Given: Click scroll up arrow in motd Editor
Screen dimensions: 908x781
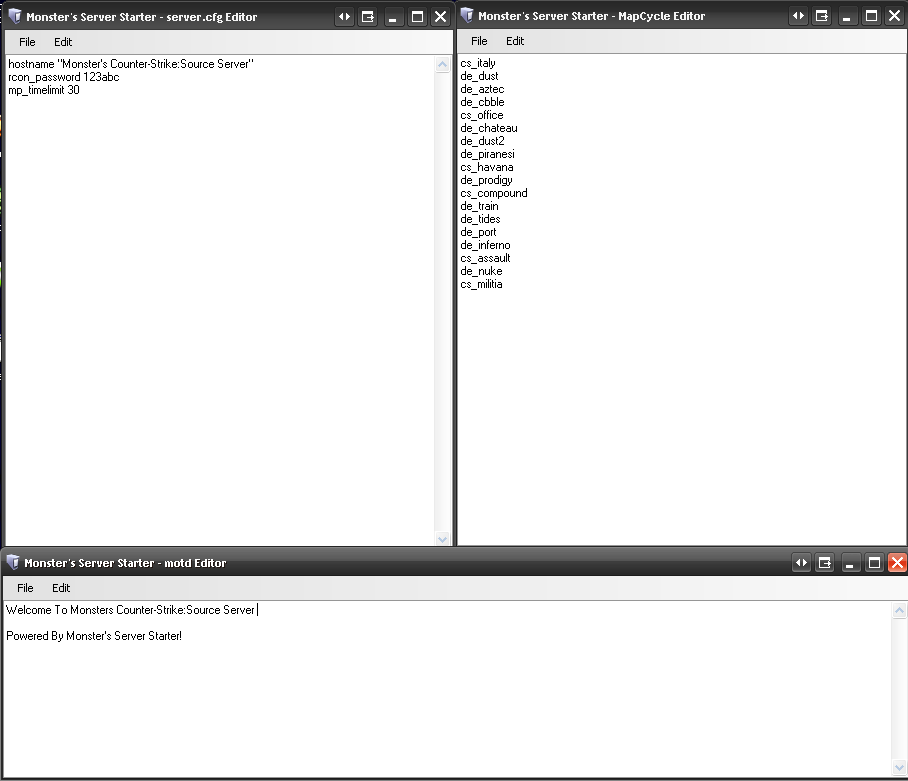Looking at the screenshot, I should [x=899, y=610].
